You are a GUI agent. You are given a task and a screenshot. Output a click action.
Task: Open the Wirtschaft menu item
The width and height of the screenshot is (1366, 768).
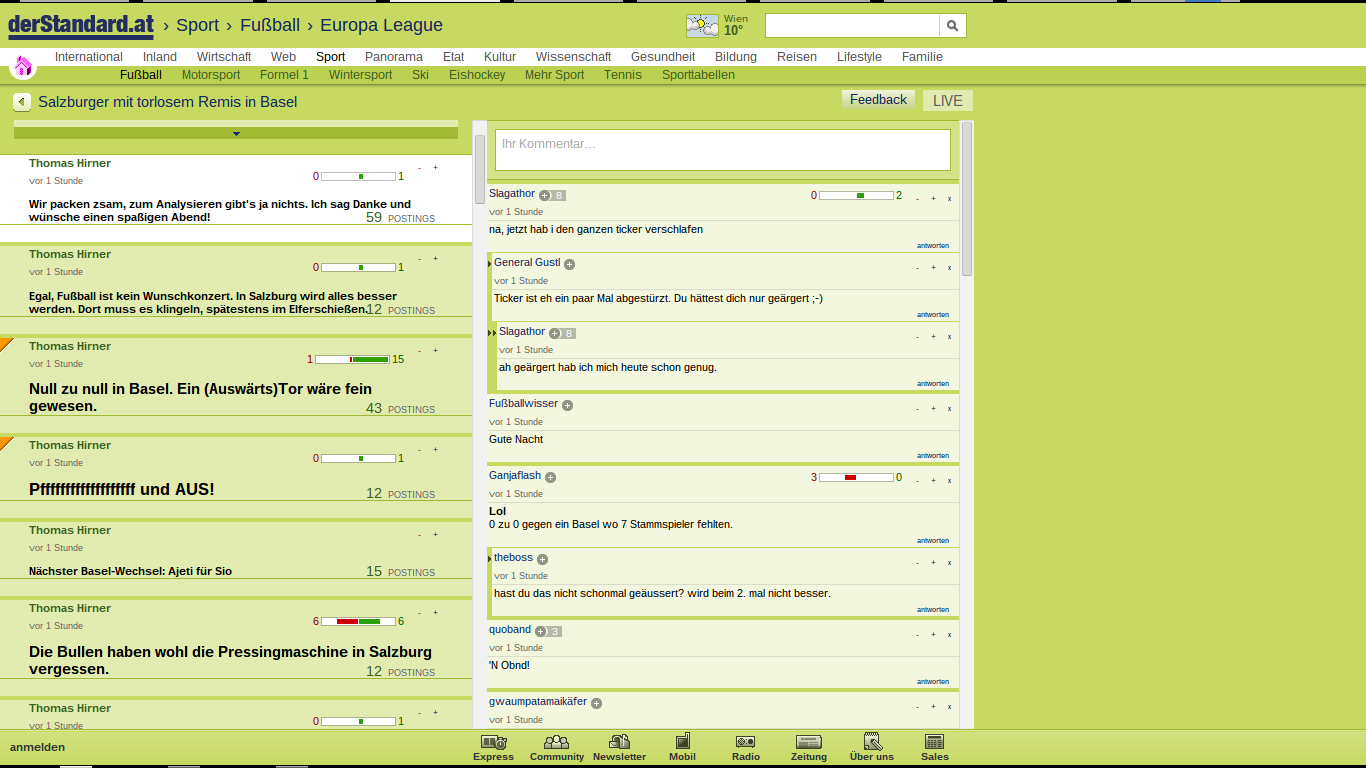(224, 57)
